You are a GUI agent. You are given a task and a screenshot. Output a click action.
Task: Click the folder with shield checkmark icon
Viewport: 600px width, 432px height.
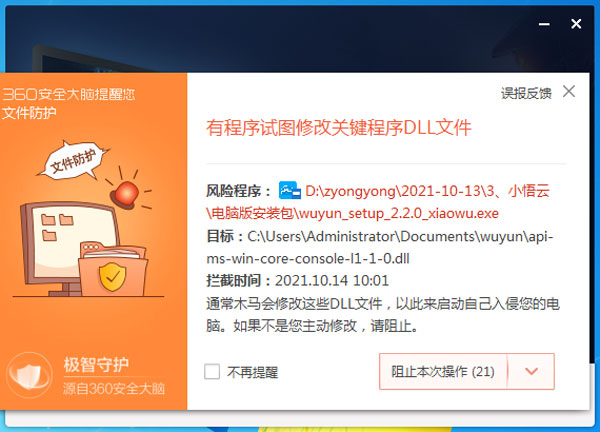tap(112, 269)
